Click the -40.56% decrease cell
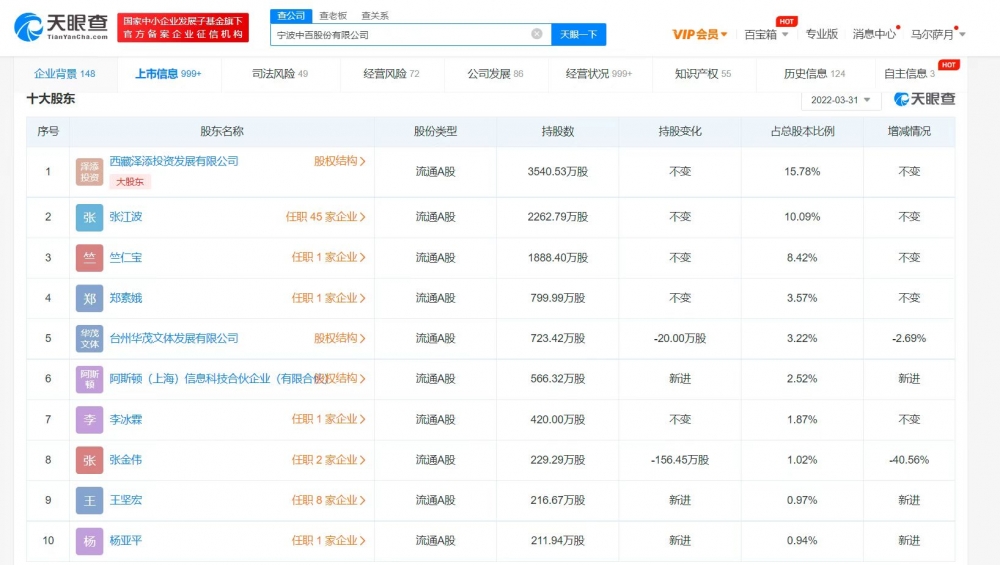 pyautogui.click(x=909, y=460)
